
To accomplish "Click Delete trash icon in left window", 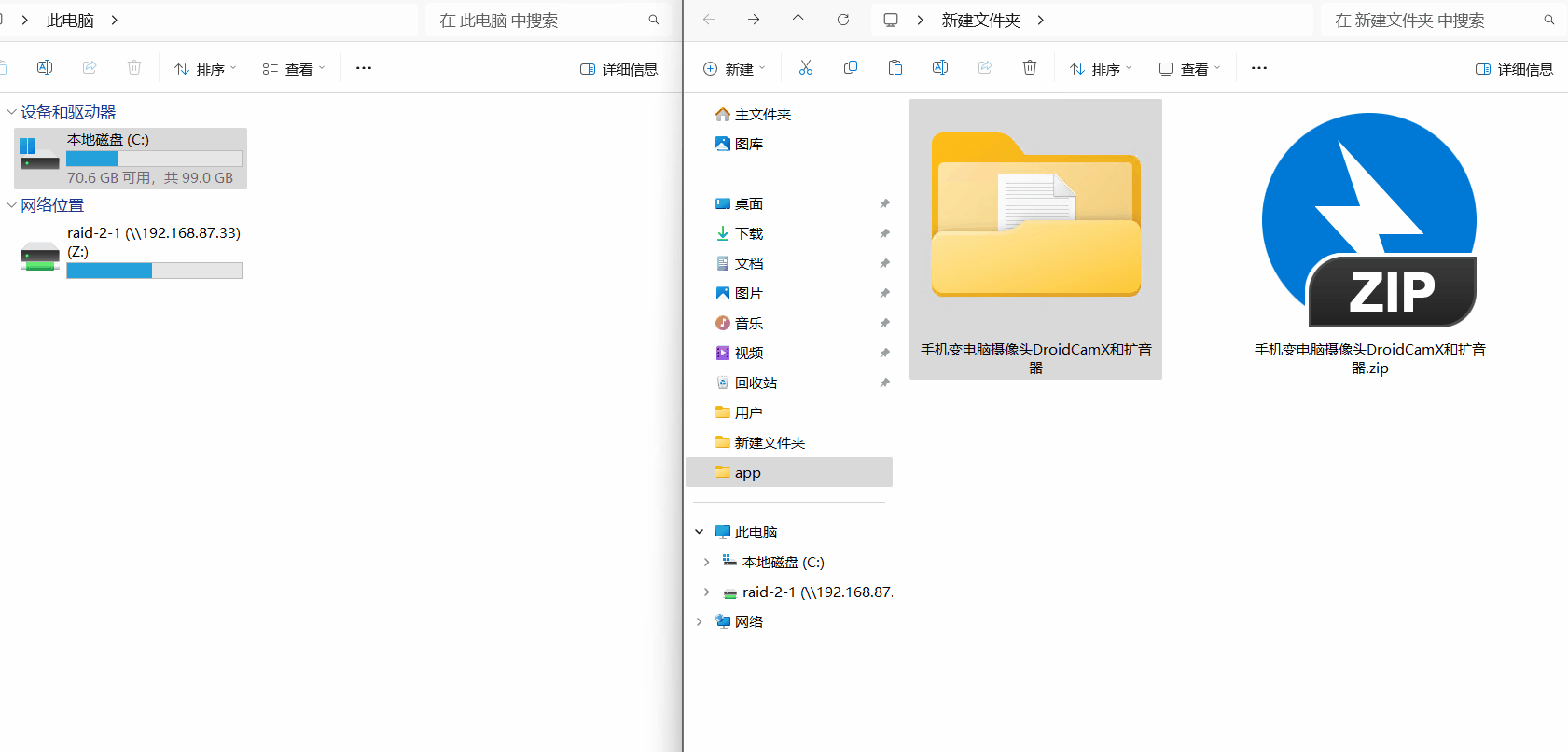I will (x=134, y=68).
